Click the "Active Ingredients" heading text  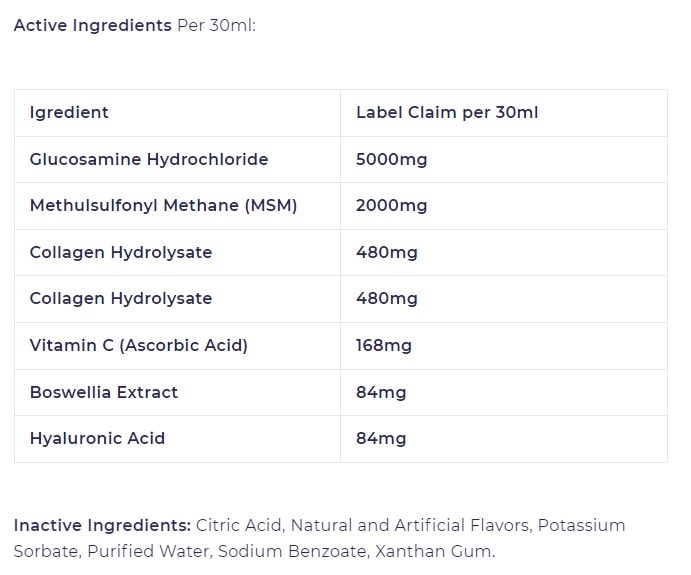(x=92, y=25)
